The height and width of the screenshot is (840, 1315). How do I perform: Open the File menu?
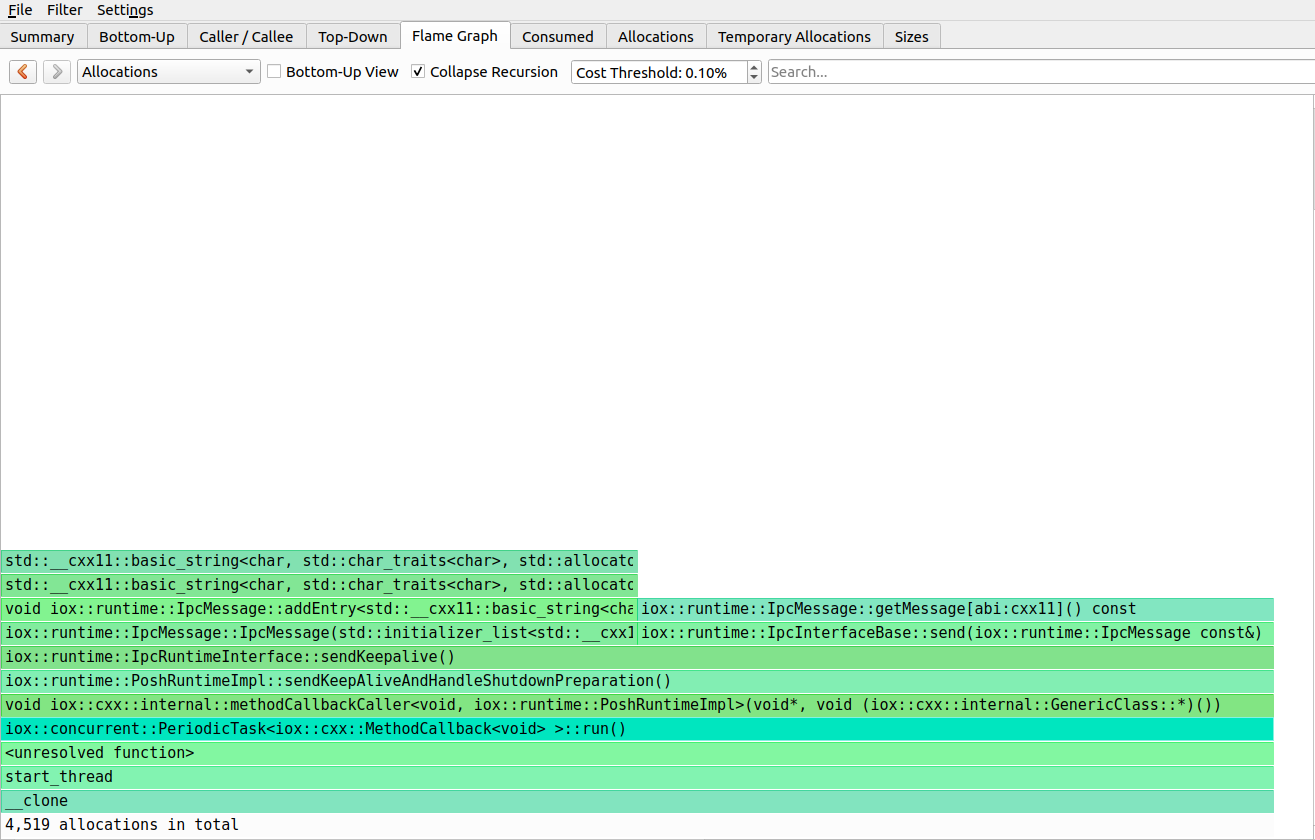click(20, 10)
